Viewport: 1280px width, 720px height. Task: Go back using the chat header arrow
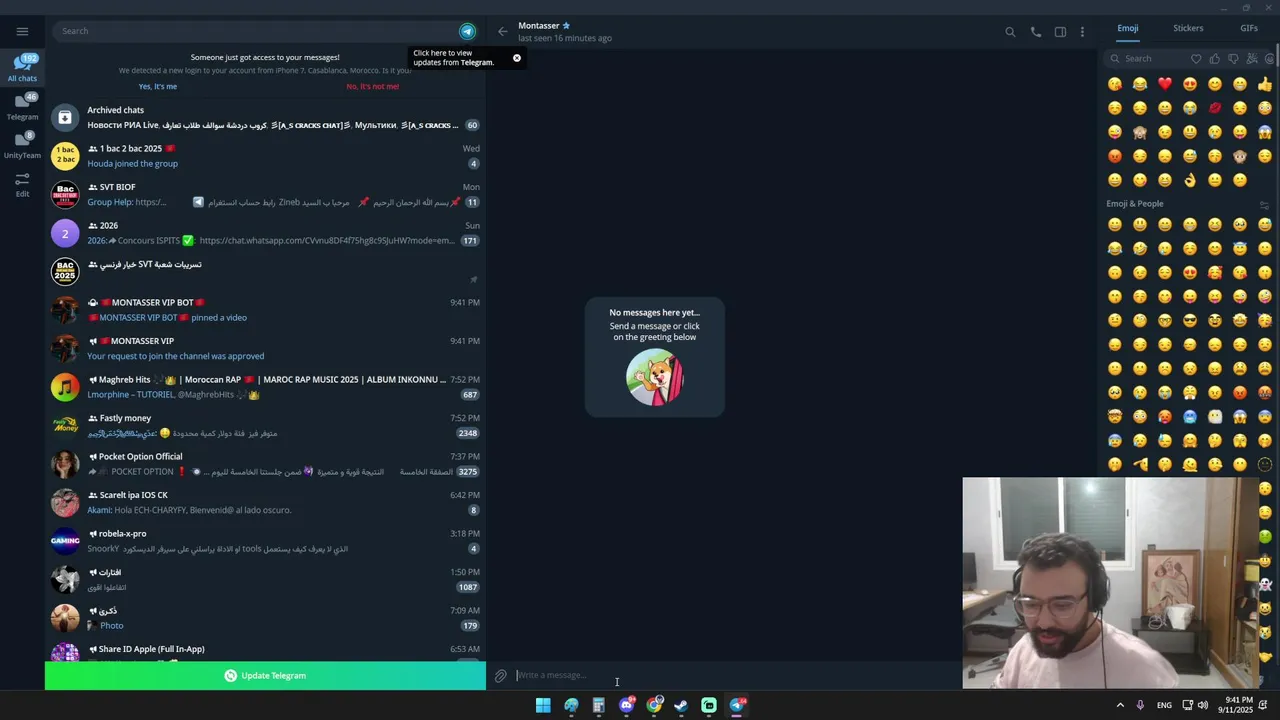503,31
